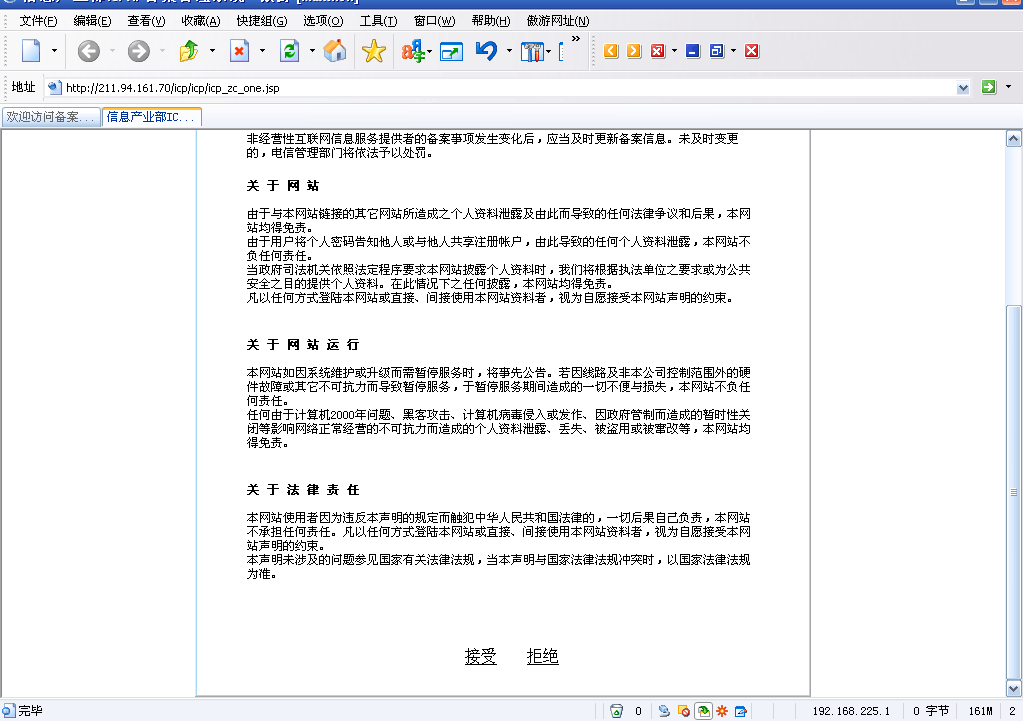Viewport: 1023px width, 721px height.
Task: Click the blue undo arrow icon
Action: coord(486,51)
